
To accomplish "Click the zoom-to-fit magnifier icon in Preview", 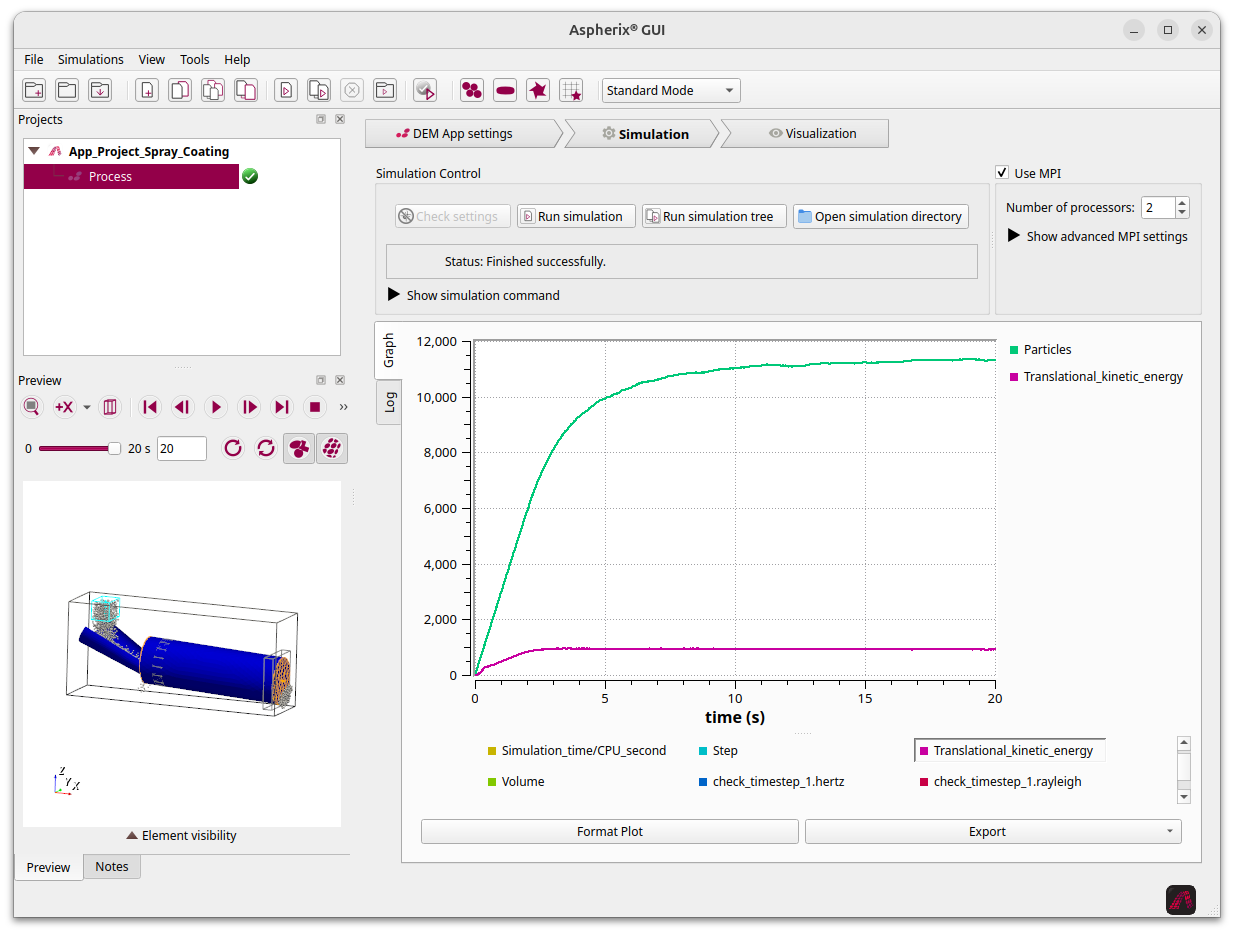I will (32, 407).
